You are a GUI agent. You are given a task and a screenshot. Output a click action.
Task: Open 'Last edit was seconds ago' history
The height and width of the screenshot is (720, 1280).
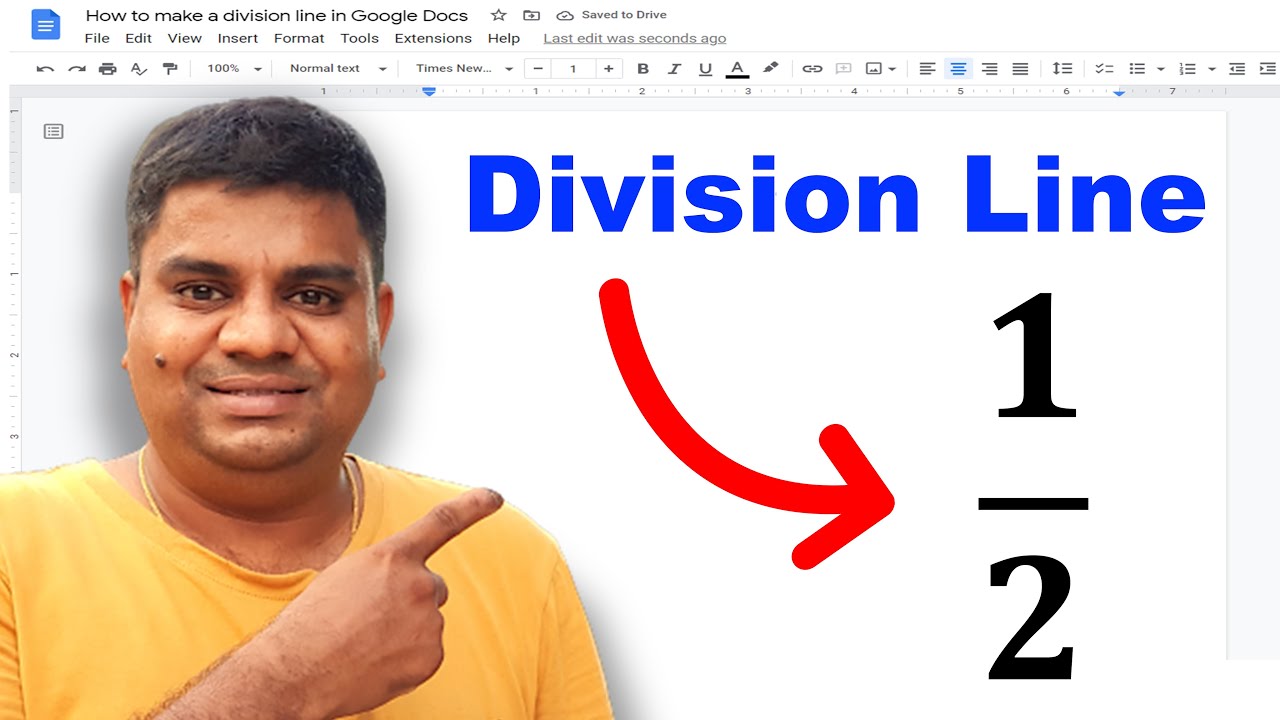635,39
